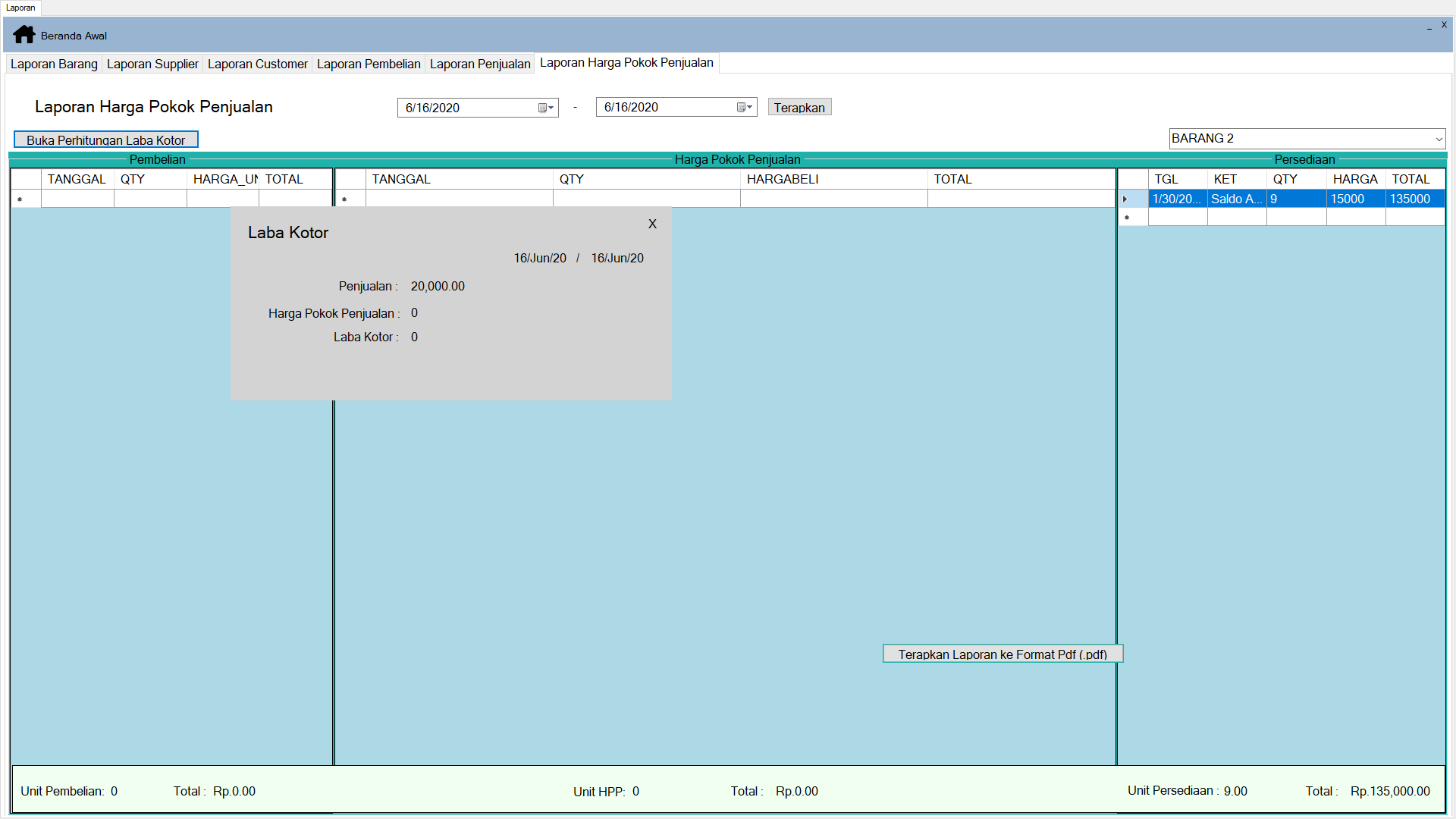Click the start date 6/16/2020 field
The image size is (1456, 819).
point(466,108)
